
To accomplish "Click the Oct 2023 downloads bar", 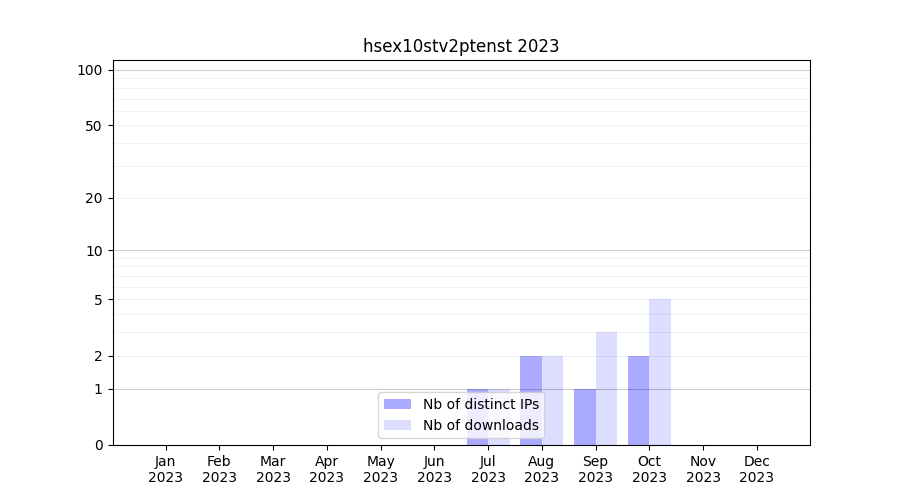I will pos(660,372).
